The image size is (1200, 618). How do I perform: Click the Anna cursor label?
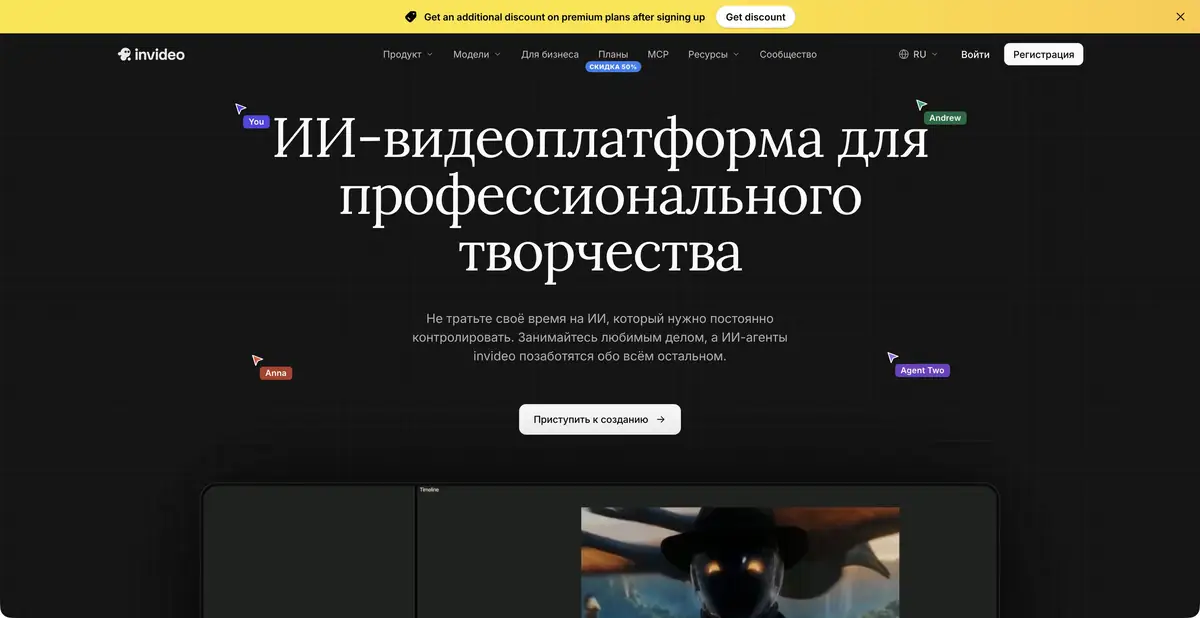click(276, 373)
